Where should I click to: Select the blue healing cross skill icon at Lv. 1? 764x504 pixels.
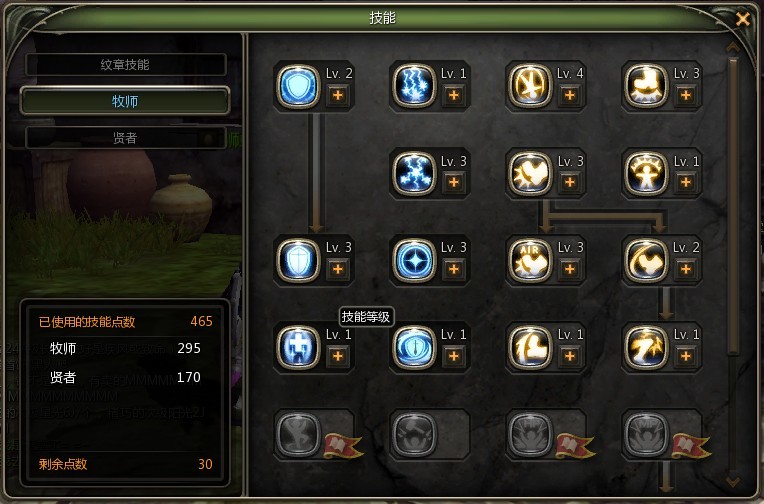(298, 347)
